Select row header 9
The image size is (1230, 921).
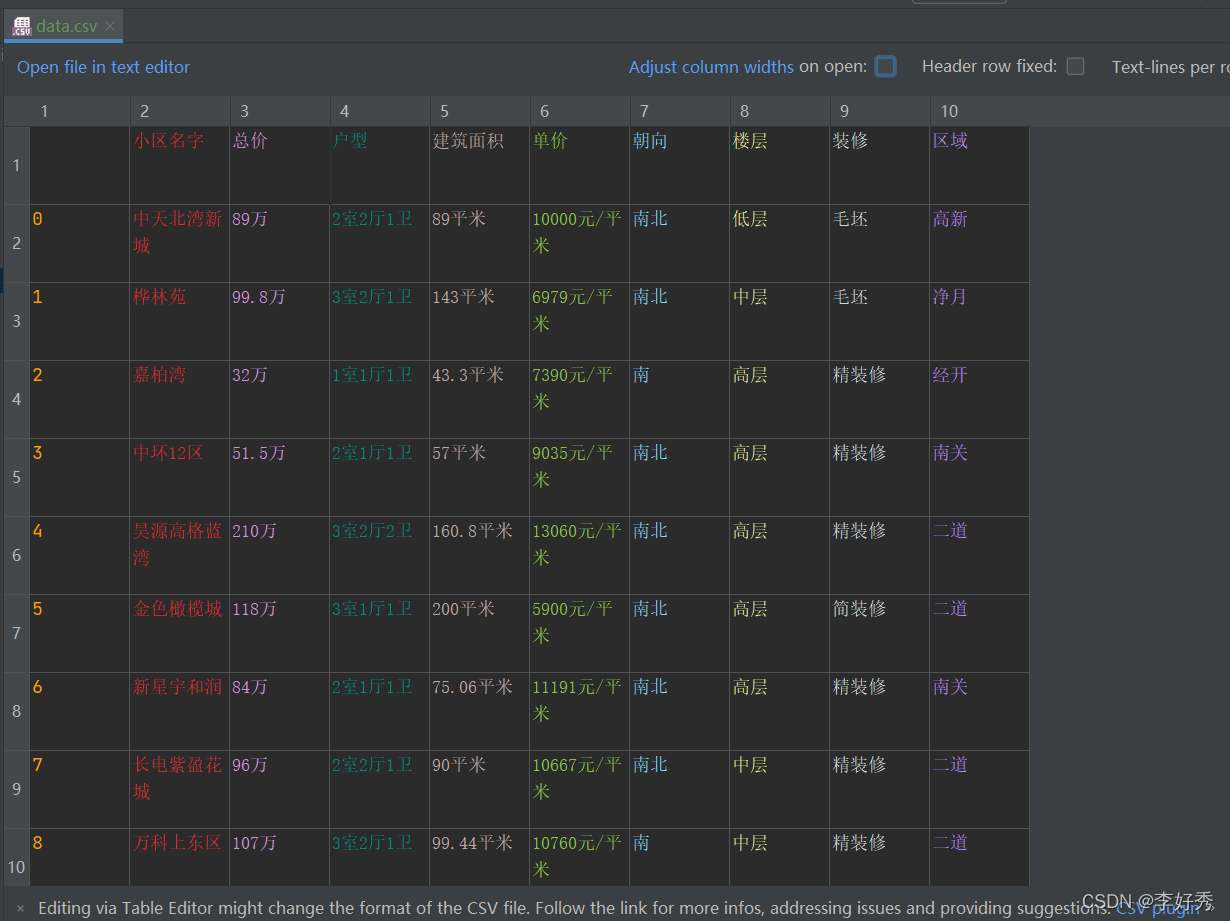(x=17, y=789)
